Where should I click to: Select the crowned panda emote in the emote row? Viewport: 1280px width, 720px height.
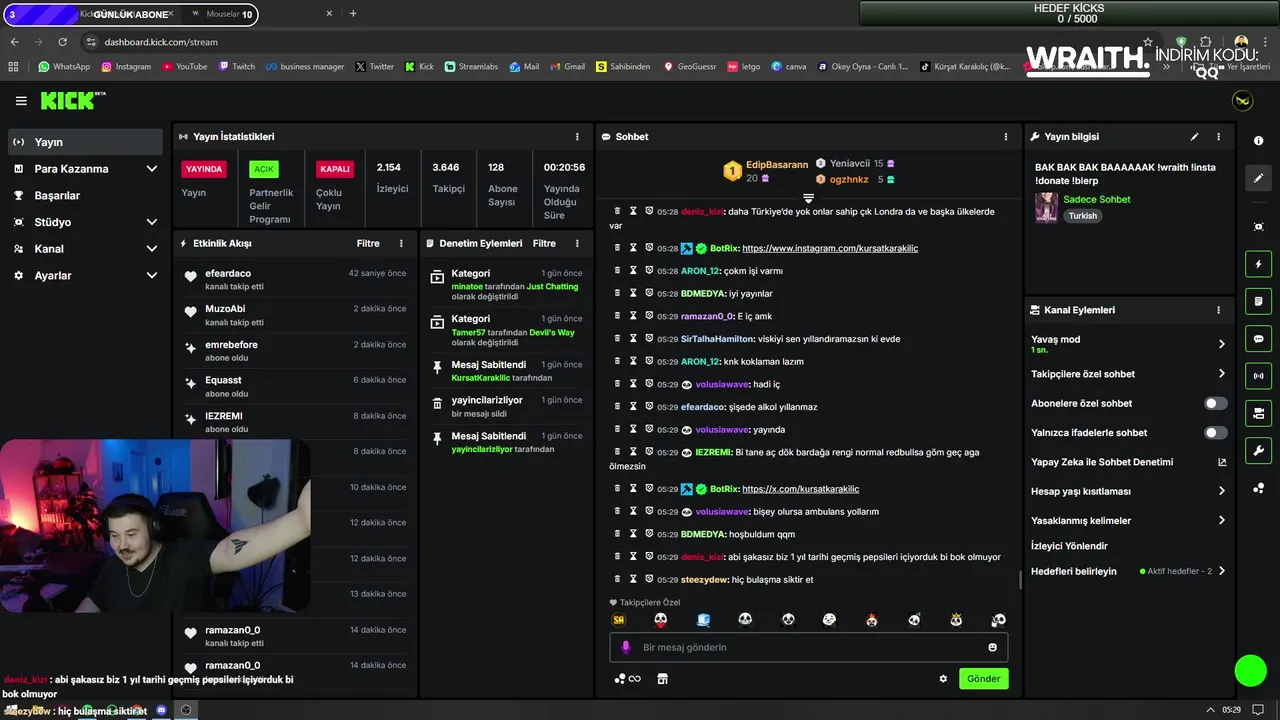click(956, 620)
